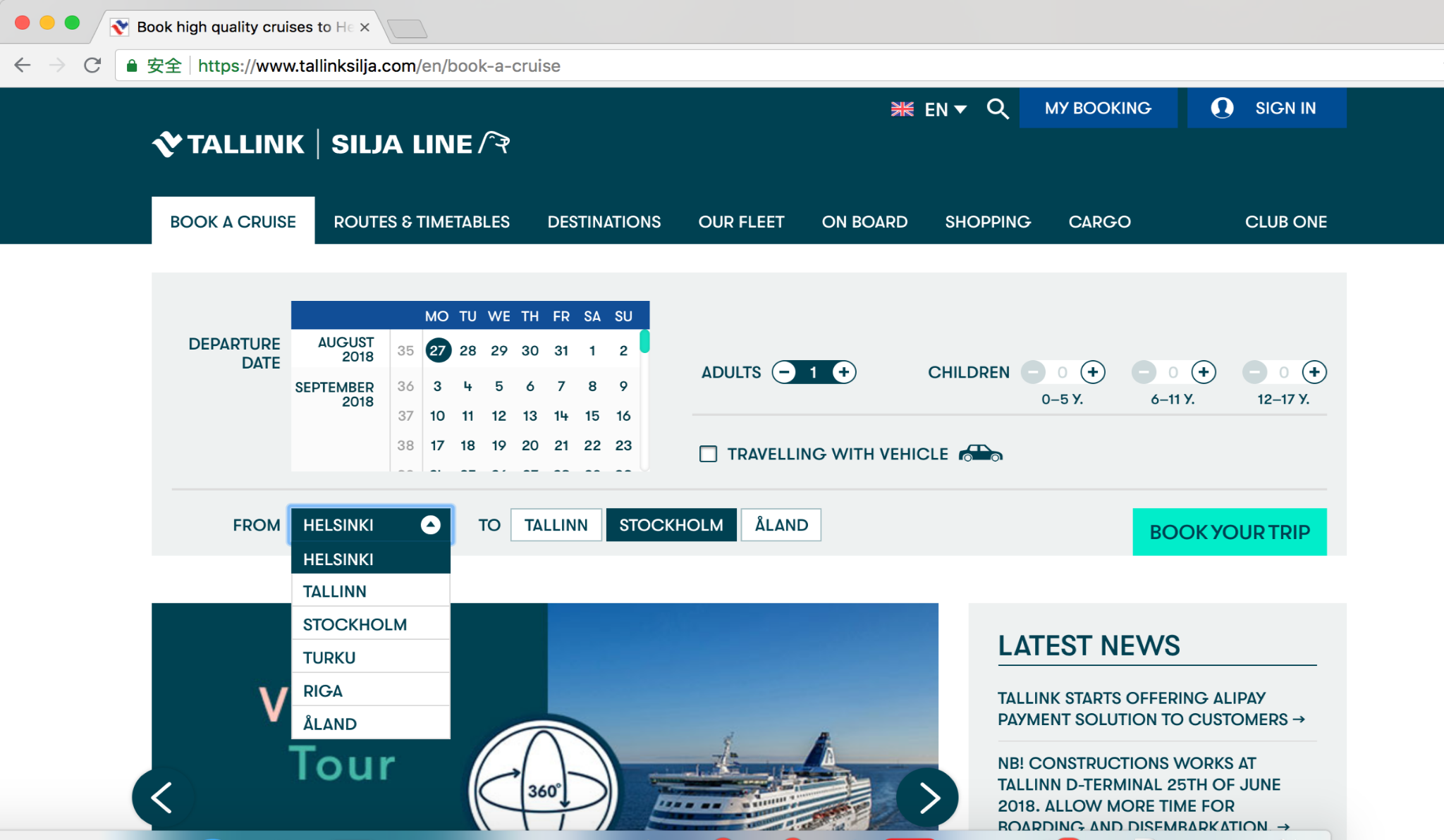The width and height of the screenshot is (1444, 840).
Task: Open Our Fleet menu item
Action: (741, 221)
